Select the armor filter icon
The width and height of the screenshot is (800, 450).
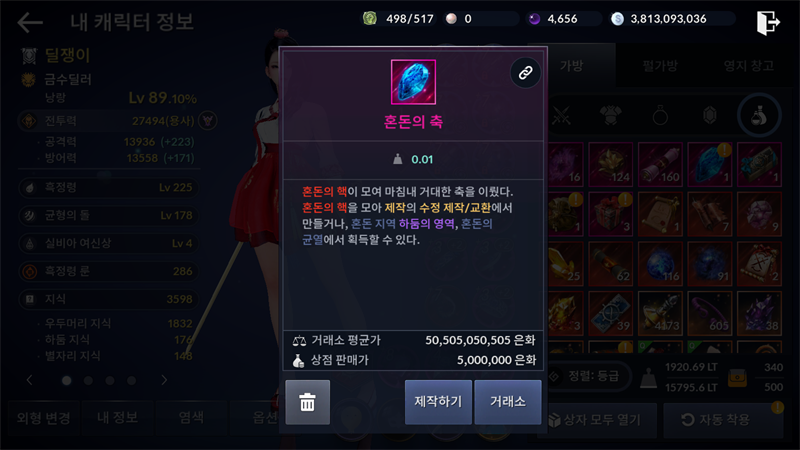point(610,116)
